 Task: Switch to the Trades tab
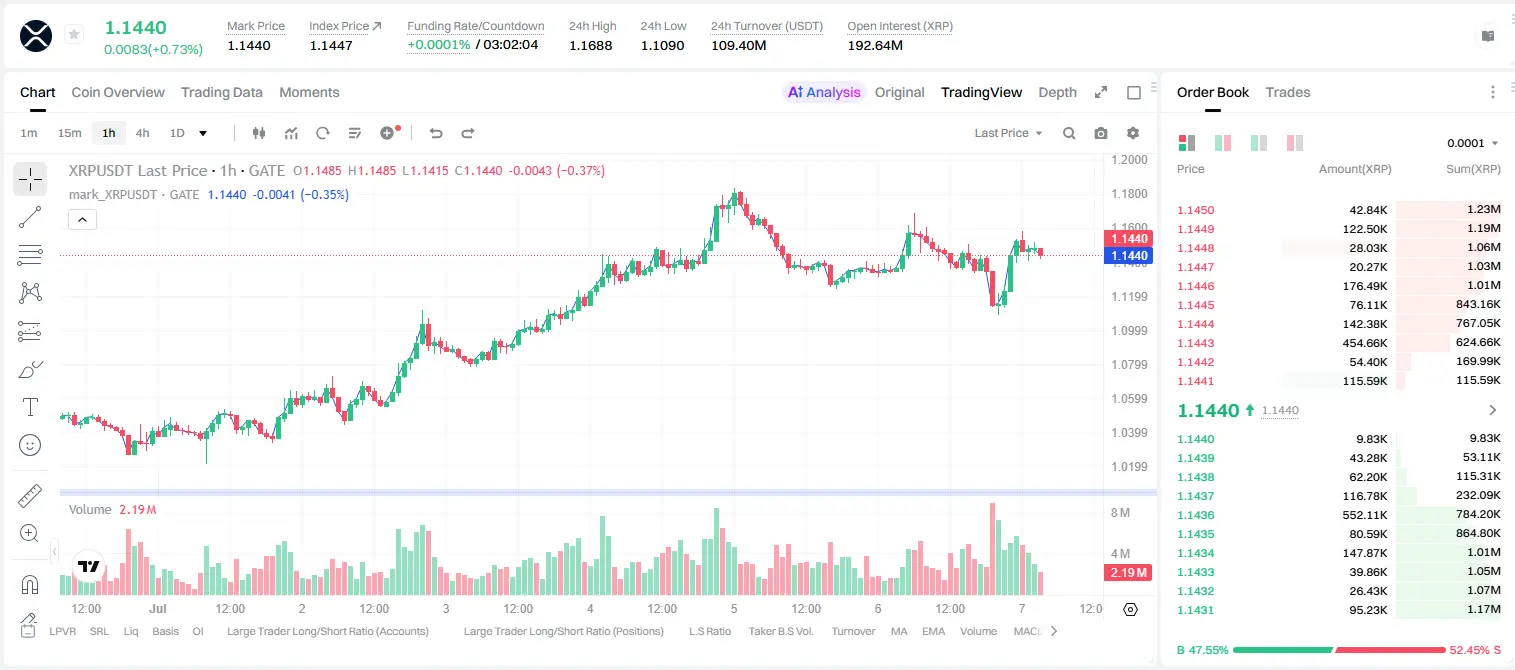(1288, 92)
